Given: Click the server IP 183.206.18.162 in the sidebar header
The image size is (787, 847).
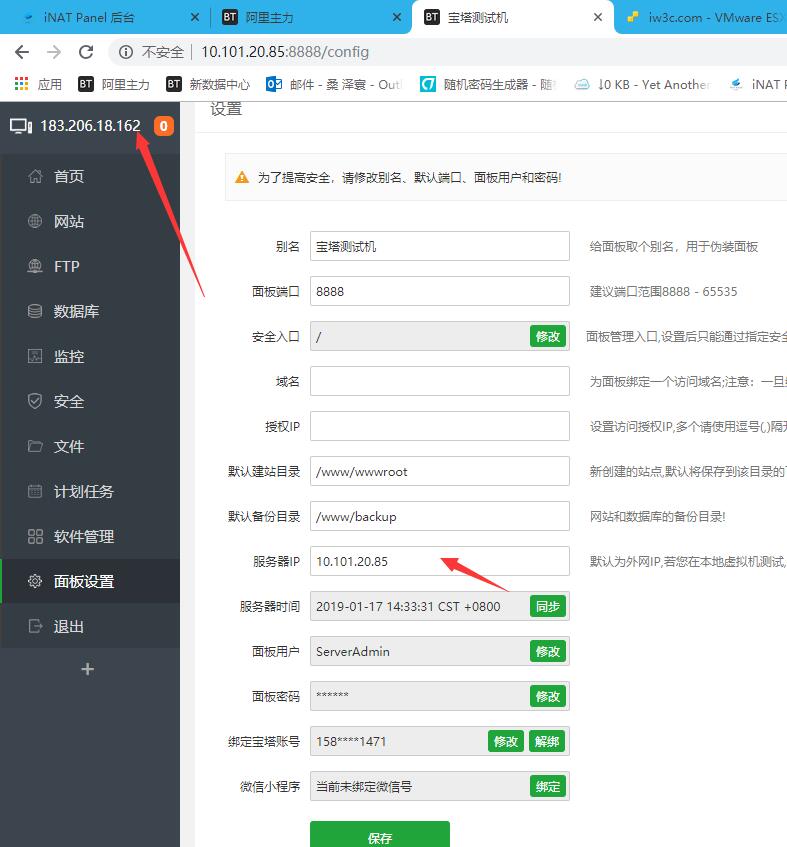Looking at the screenshot, I should tap(90, 126).
